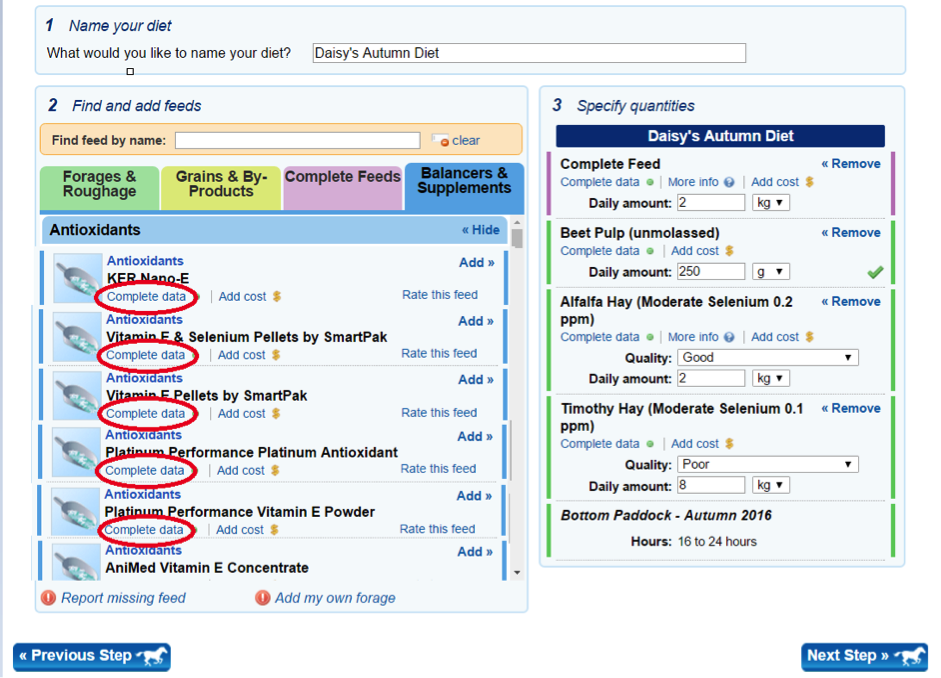Image resolution: width=941 pixels, height=678 pixels.
Task: Click the KER Nano-E feed scoop thumbnail
Action: click(x=77, y=279)
